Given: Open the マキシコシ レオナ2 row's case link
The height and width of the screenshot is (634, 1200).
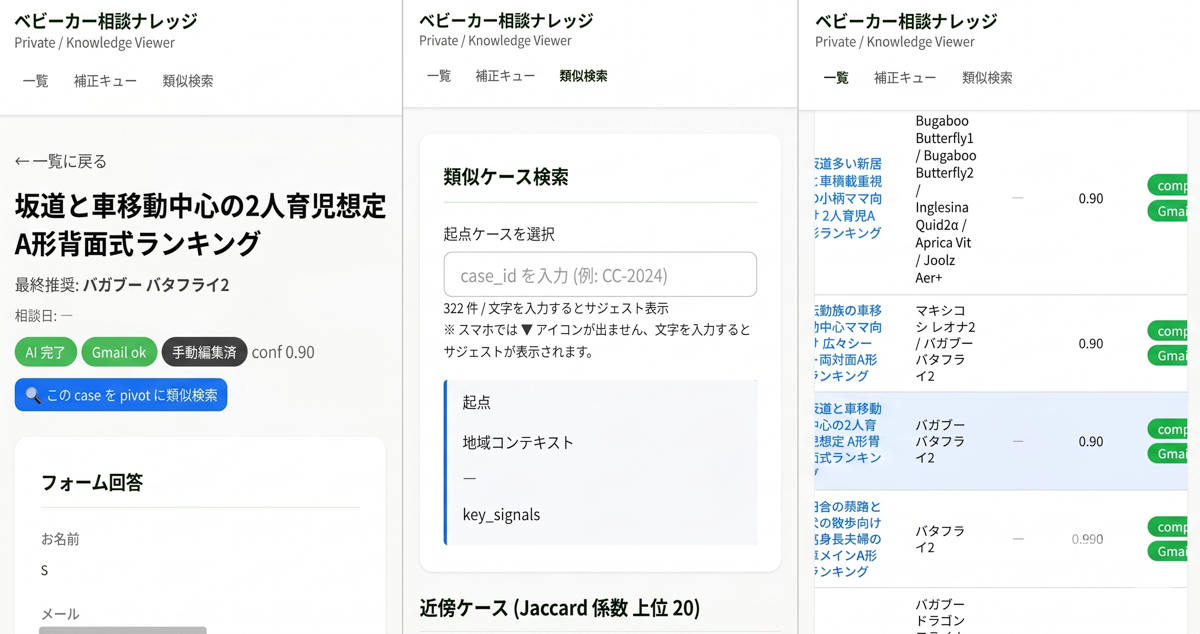Looking at the screenshot, I should point(848,343).
